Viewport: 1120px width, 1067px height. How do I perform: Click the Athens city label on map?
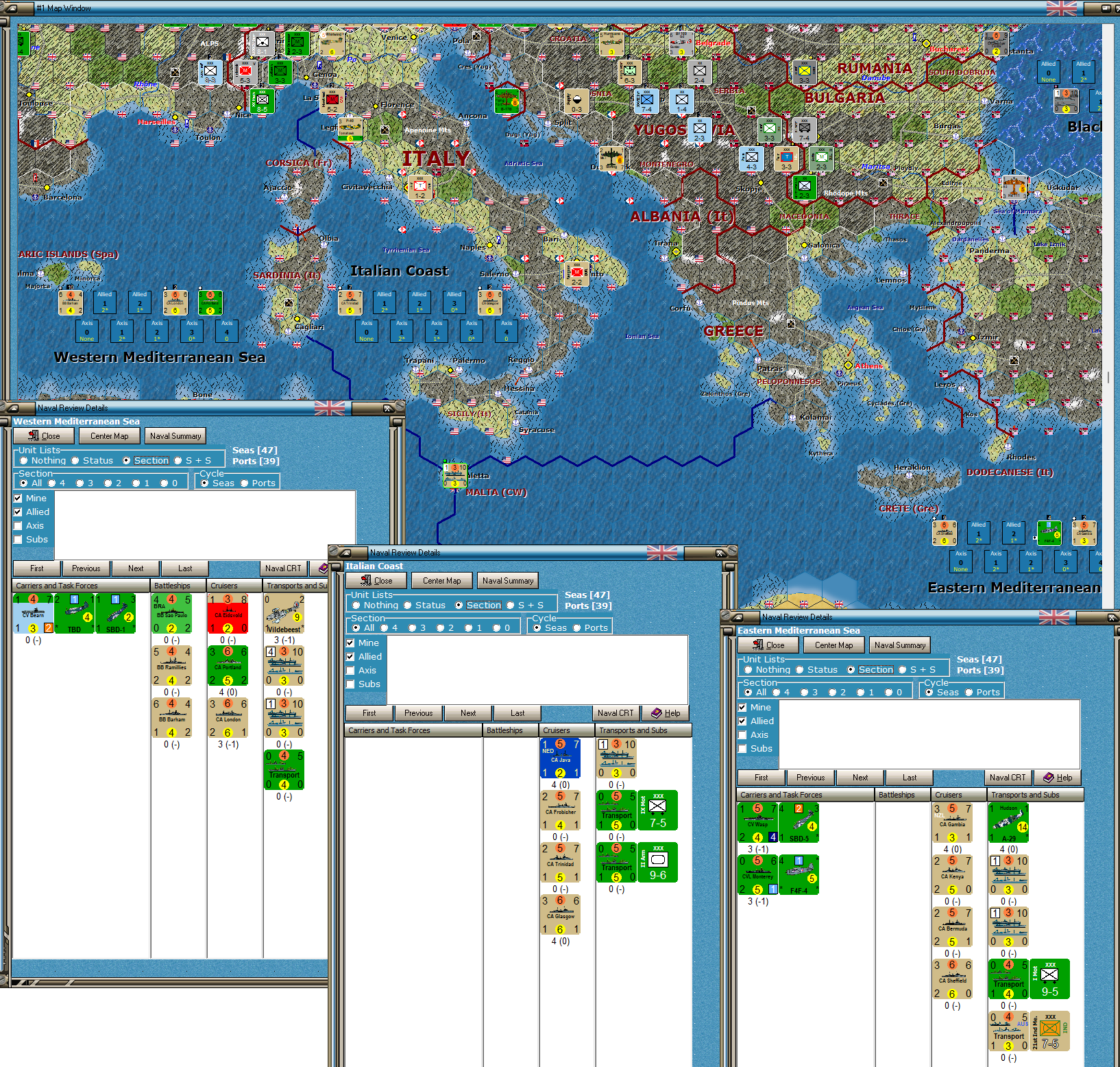tap(868, 365)
